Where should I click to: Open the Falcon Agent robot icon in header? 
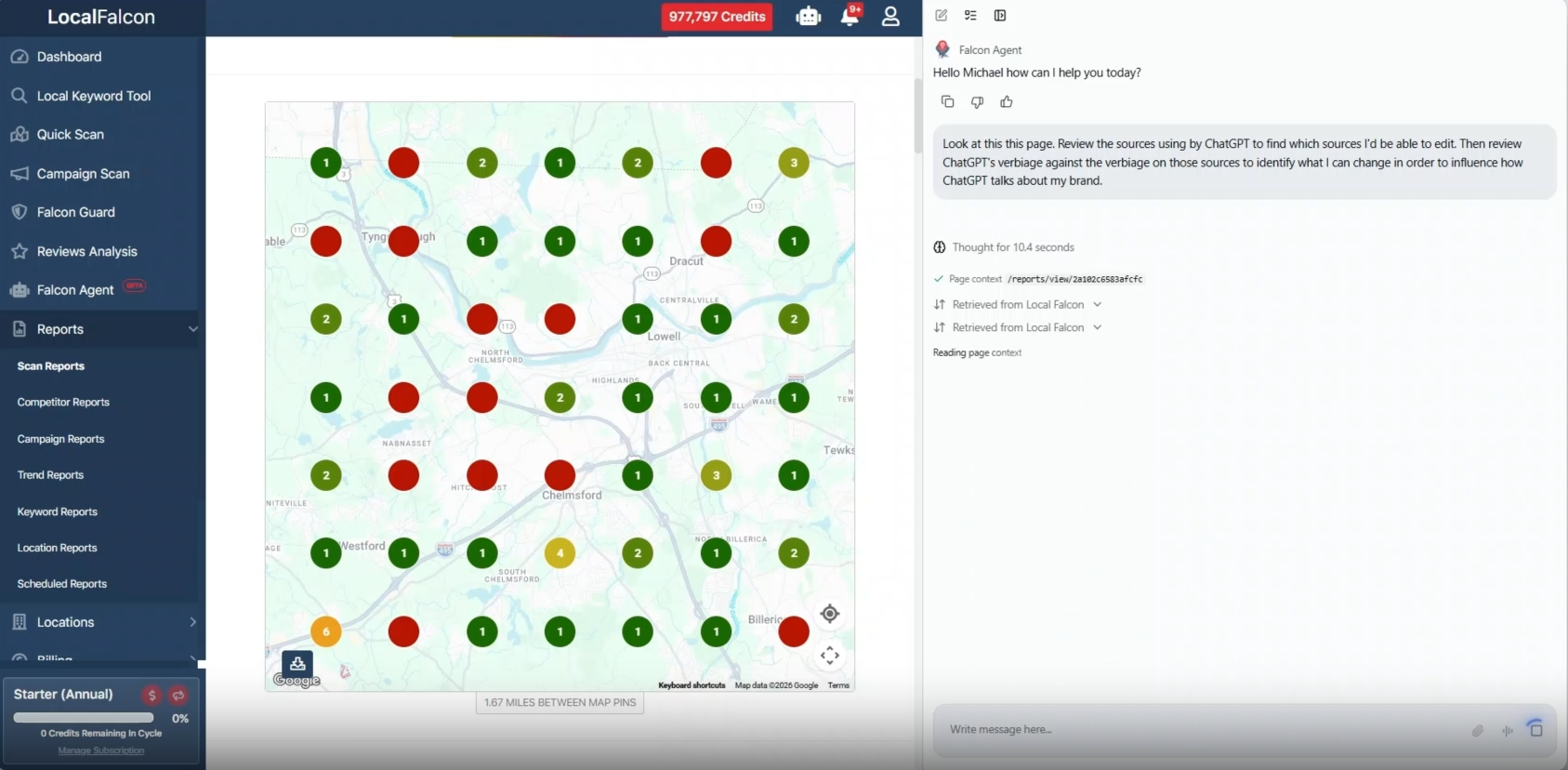point(809,16)
